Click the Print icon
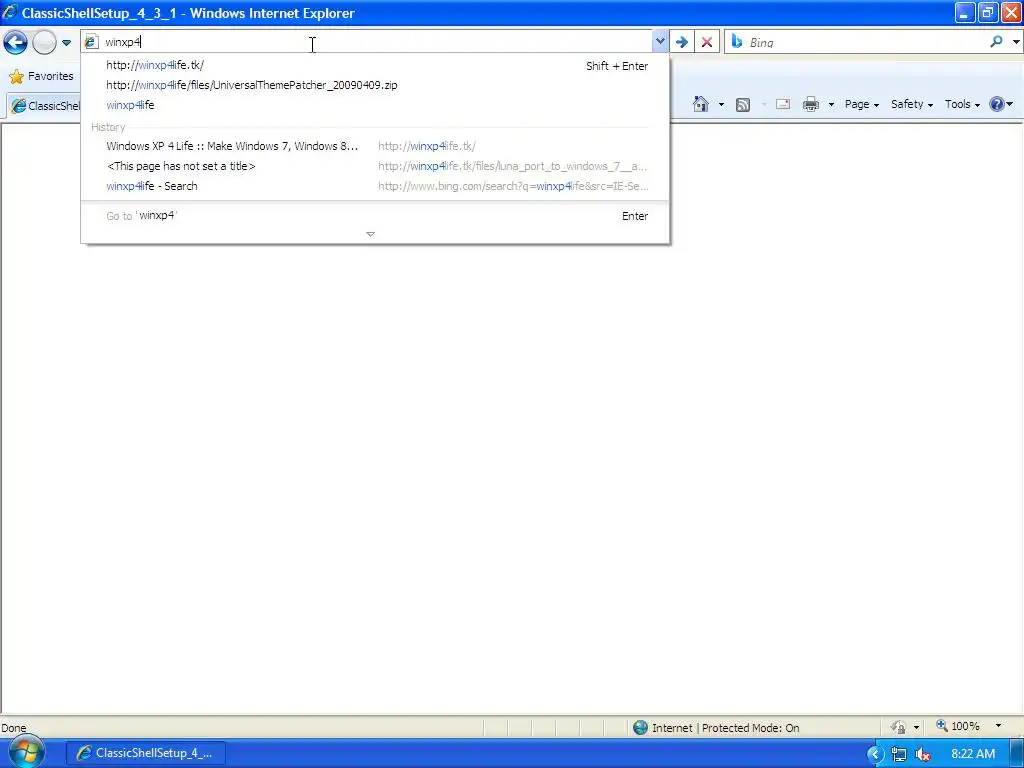The height and width of the screenshot is (768, 1024). (810, 104)
